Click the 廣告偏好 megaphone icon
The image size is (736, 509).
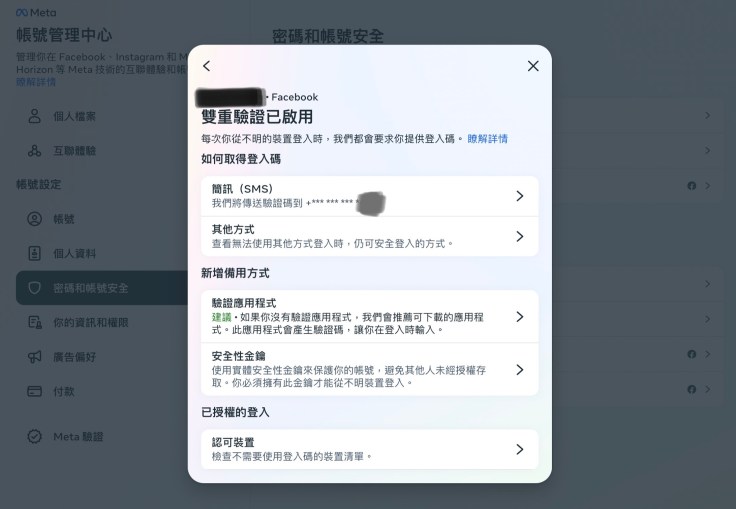point(34,357)
